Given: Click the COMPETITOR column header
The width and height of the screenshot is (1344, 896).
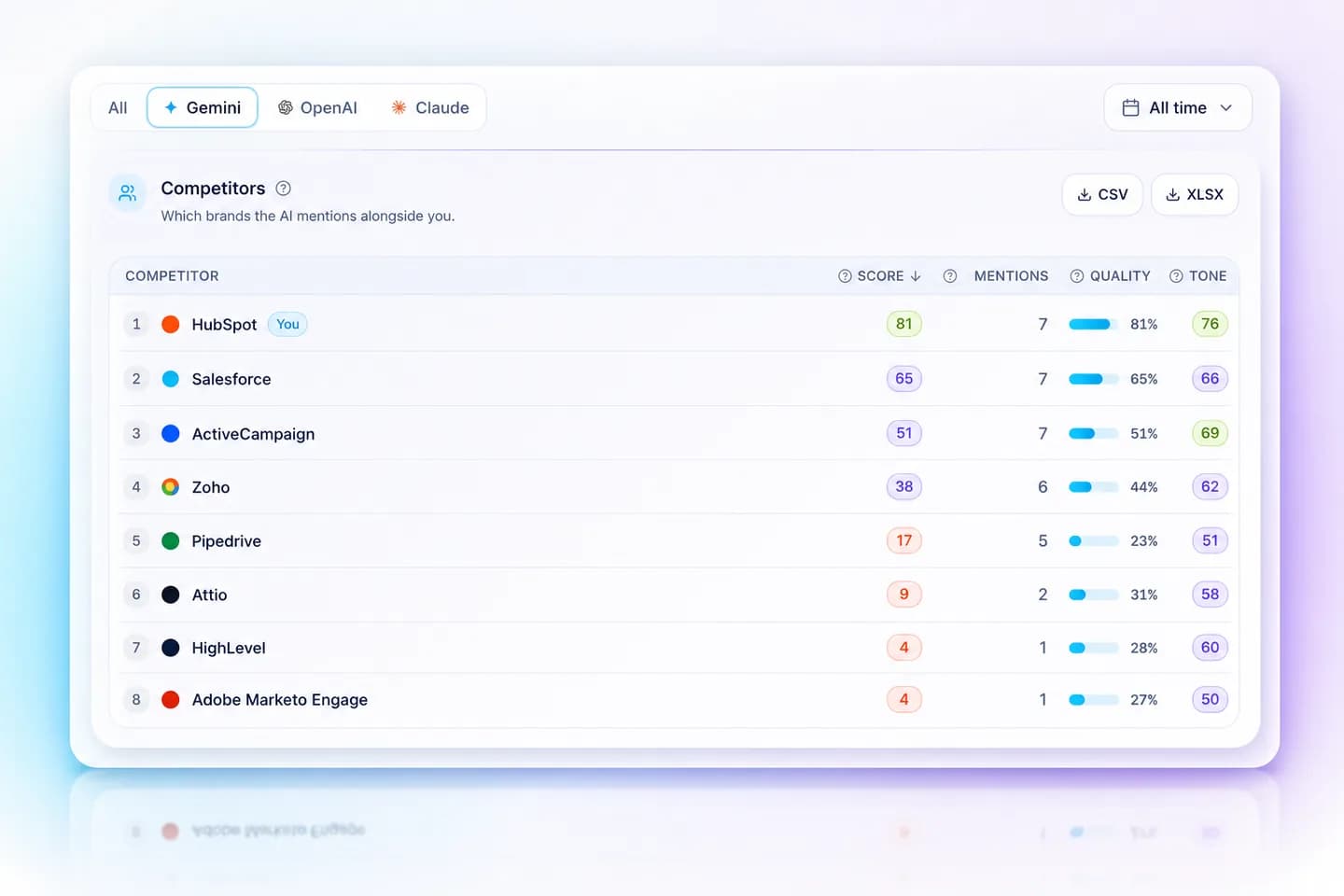Looking at the screenshot, I should tap(172, 276).
